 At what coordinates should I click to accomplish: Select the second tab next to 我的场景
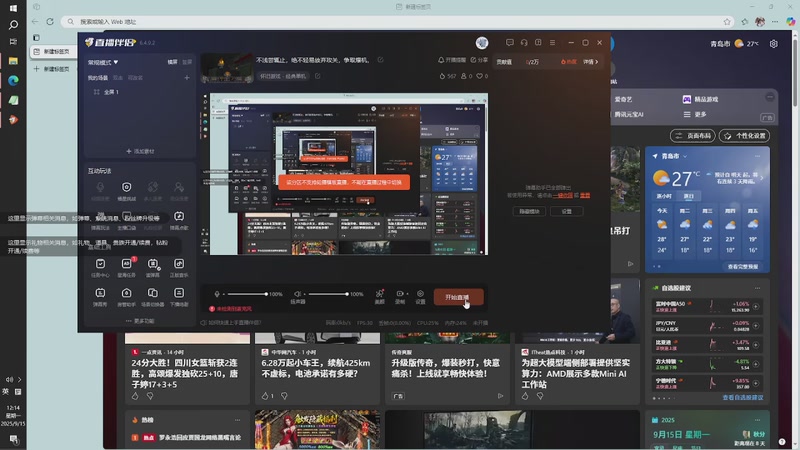118,78
